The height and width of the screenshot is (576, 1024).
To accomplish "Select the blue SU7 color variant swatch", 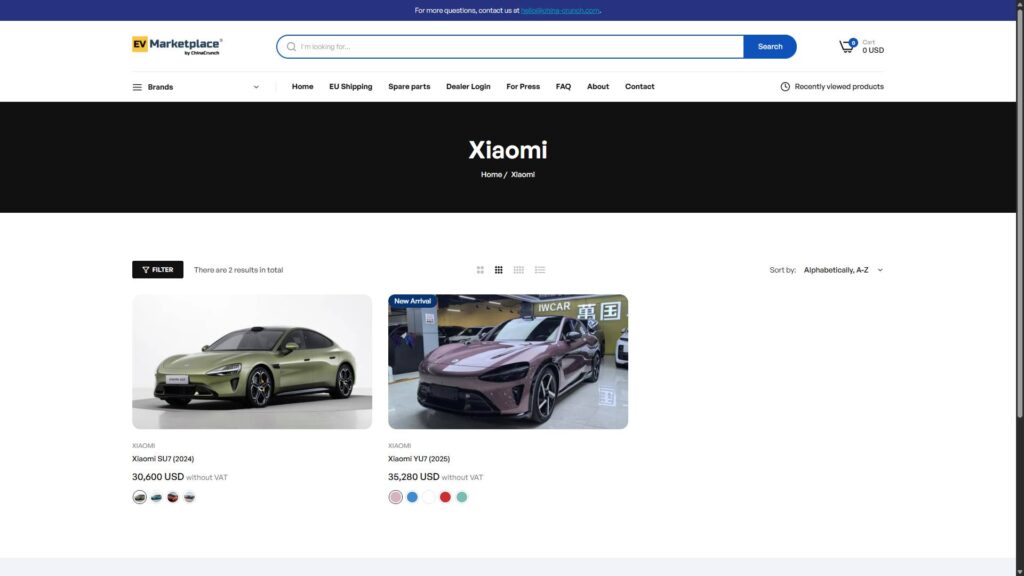I will pyautogui.click(x=156, y=497).
